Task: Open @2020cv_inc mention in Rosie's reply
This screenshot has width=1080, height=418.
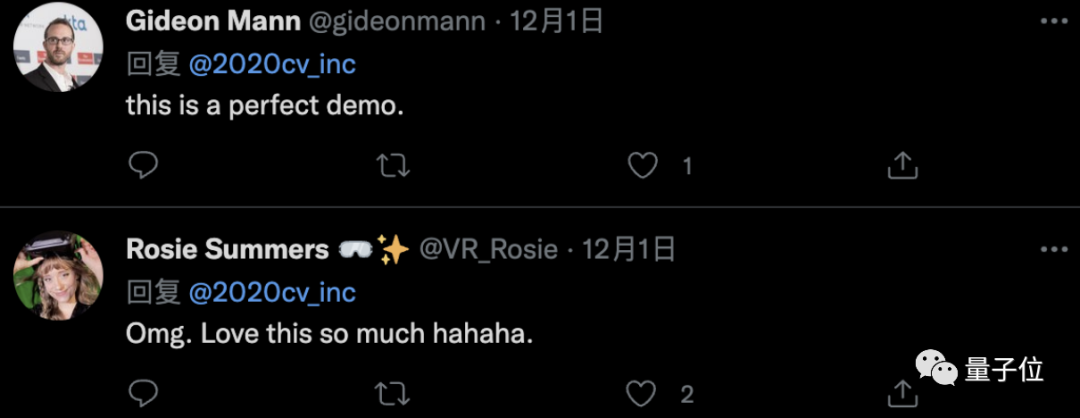Action: tap(272, 293)
